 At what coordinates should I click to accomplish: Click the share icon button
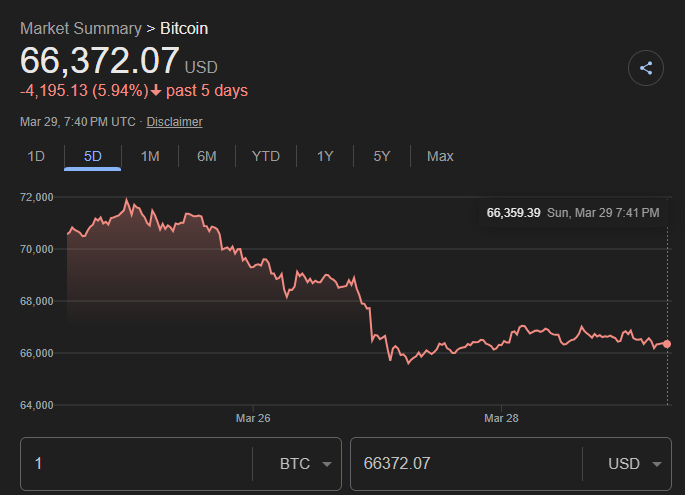pyautogui.click(x=646, y=68)
